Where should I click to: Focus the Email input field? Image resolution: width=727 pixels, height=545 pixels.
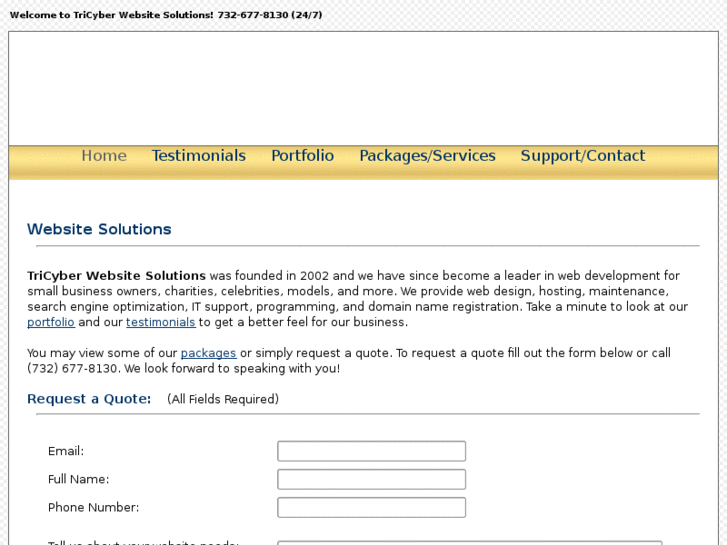(x=371, y=451)
